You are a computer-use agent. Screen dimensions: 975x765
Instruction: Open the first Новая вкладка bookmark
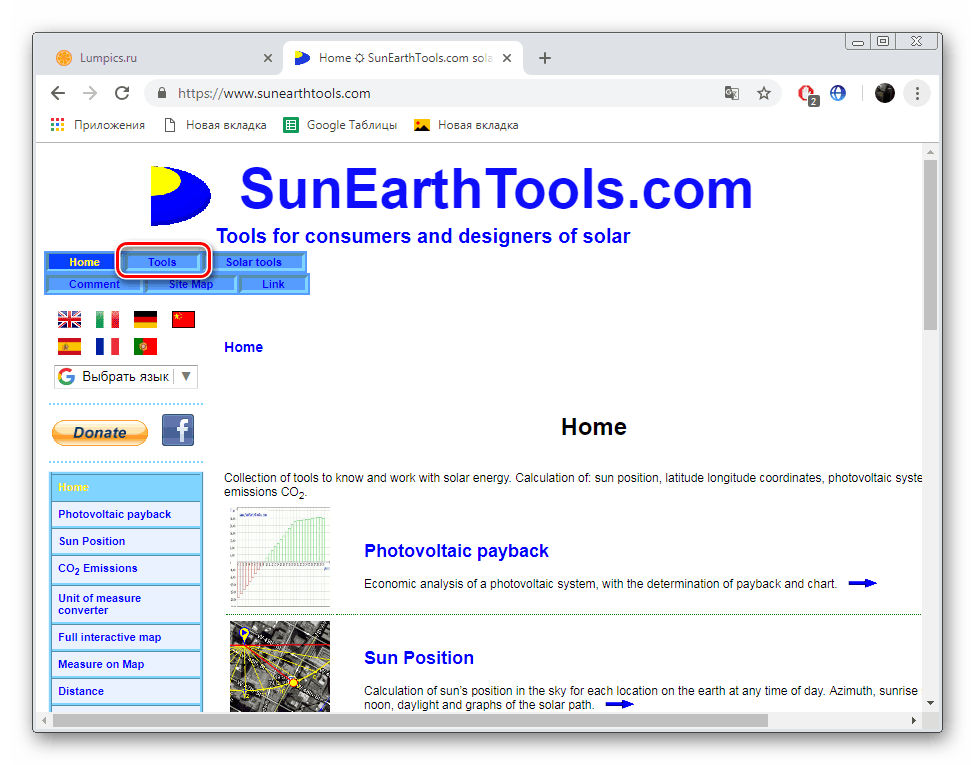tap(215, 125)
